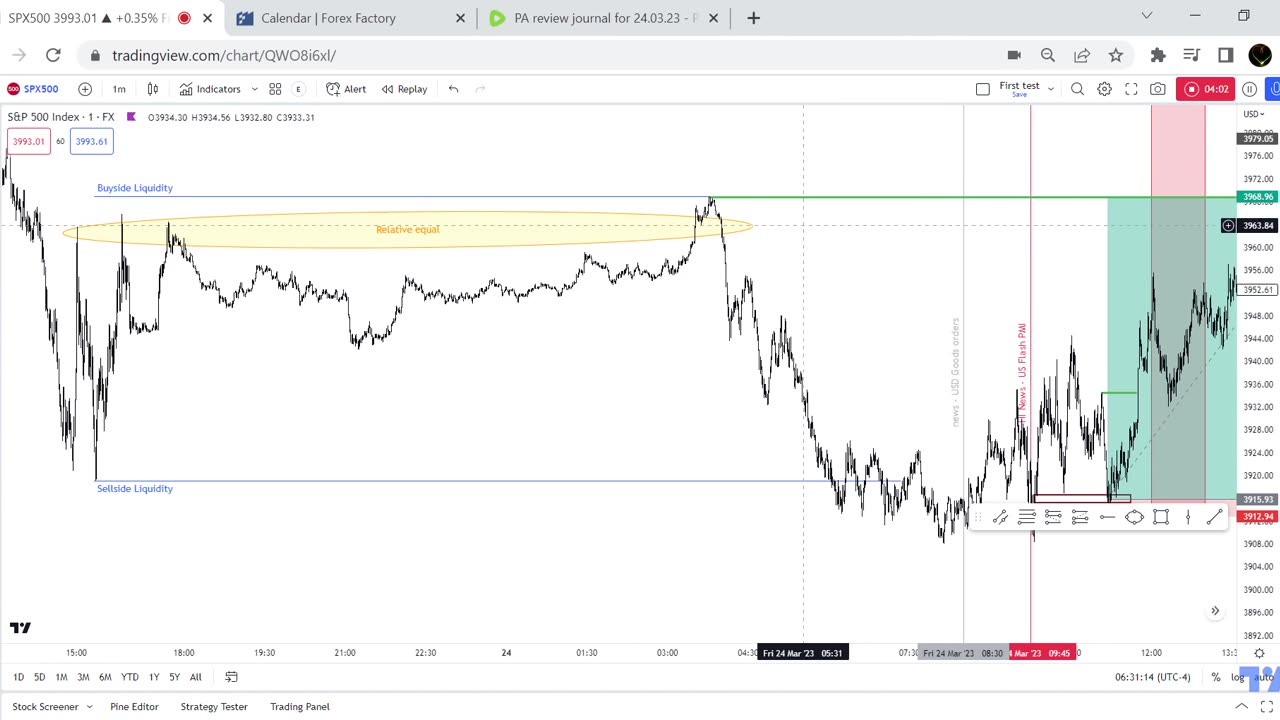1280x720 pixels.
Task: Open the Indicators dialog
Action: (x=210, y=89)
